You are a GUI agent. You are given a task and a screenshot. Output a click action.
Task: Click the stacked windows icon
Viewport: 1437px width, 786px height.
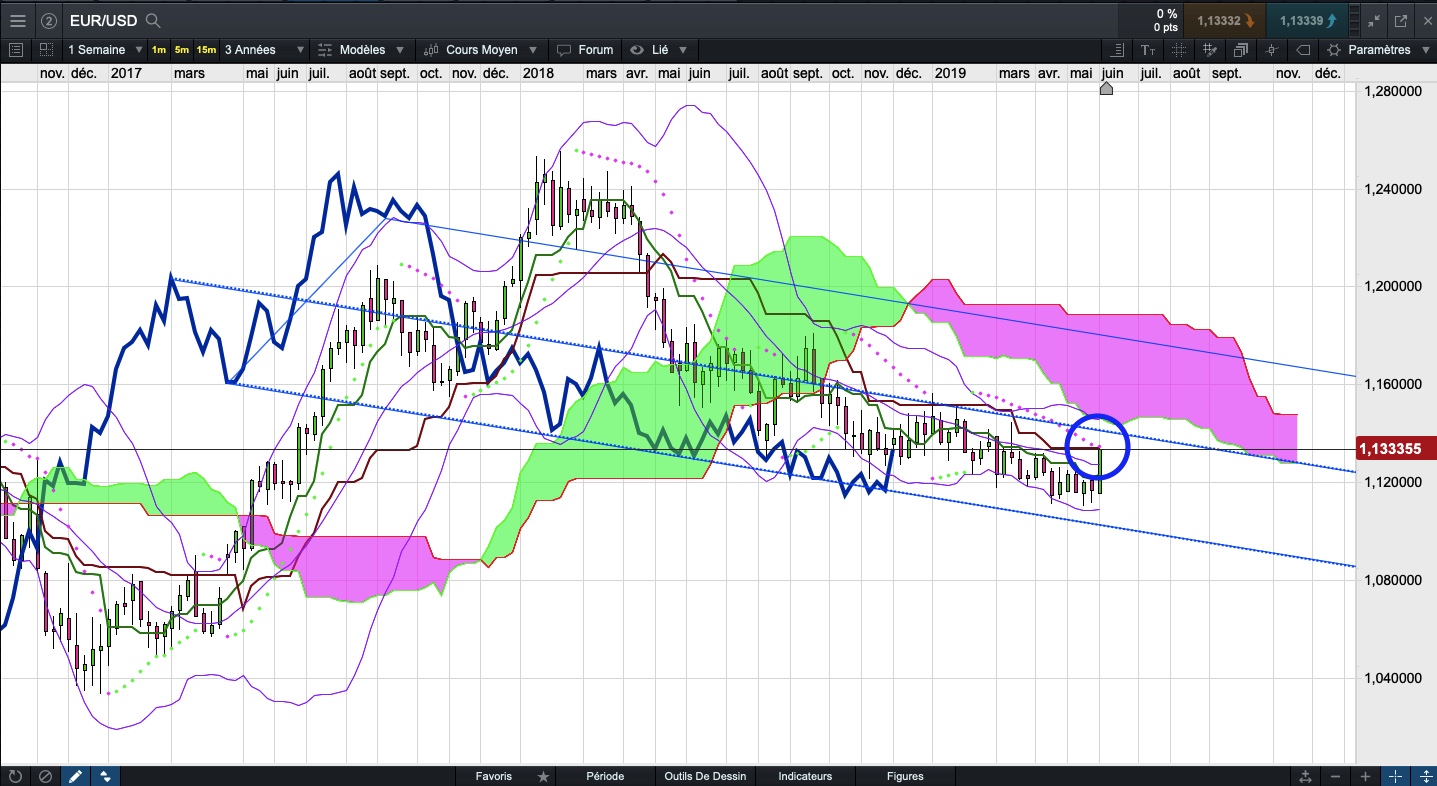click(x=1241, y=50)
